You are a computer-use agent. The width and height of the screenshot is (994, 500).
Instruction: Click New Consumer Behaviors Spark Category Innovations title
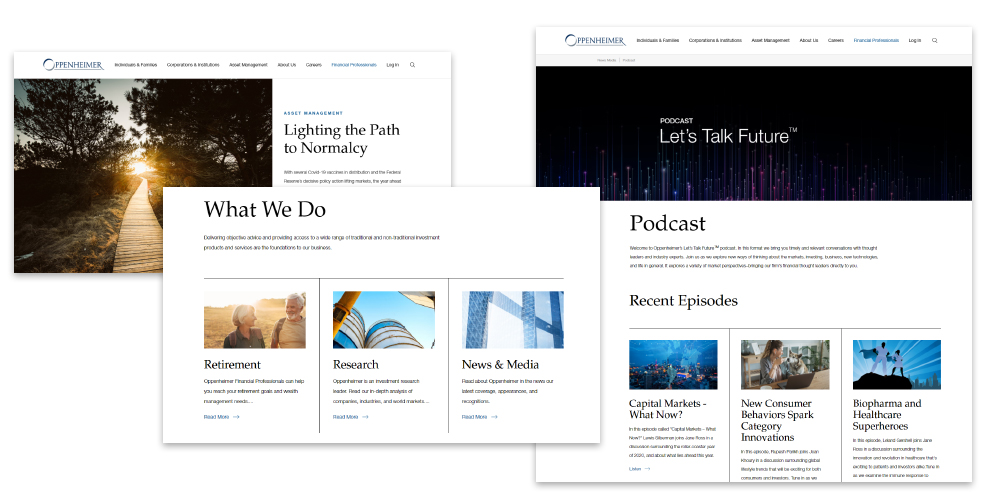click(x=777, y=420)
